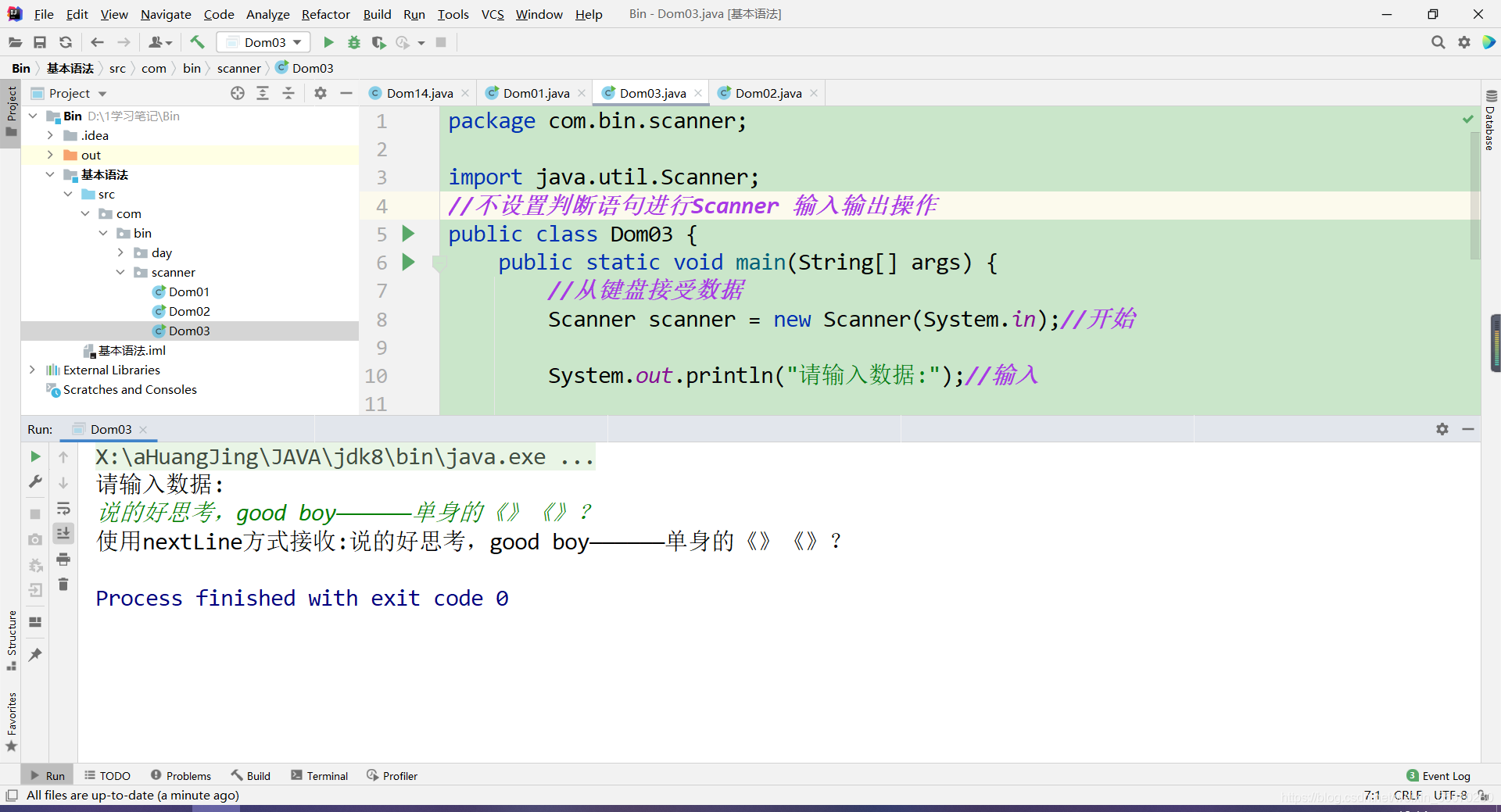
Task: Rerun Dom03 in Run panel
Action: coord(35,456)
